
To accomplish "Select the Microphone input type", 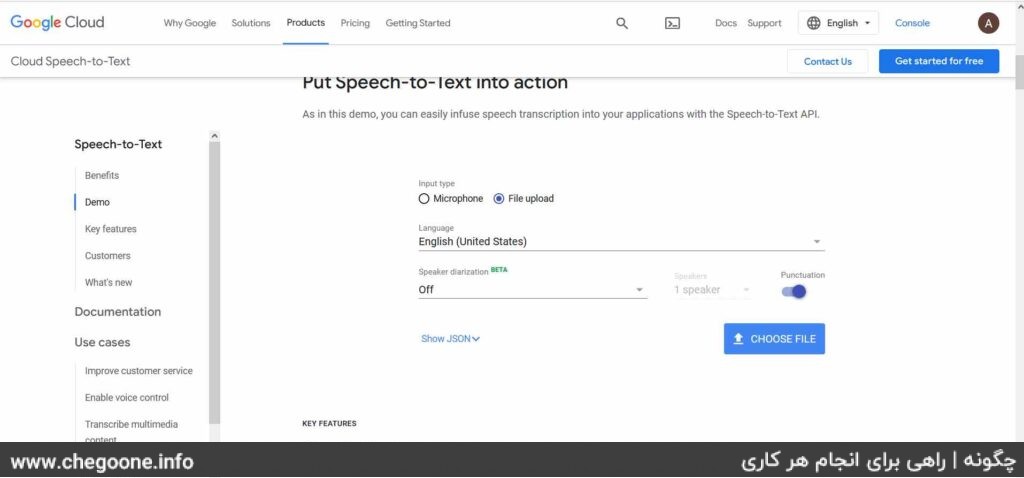I will pyautogui.click(x=451, y=199).
